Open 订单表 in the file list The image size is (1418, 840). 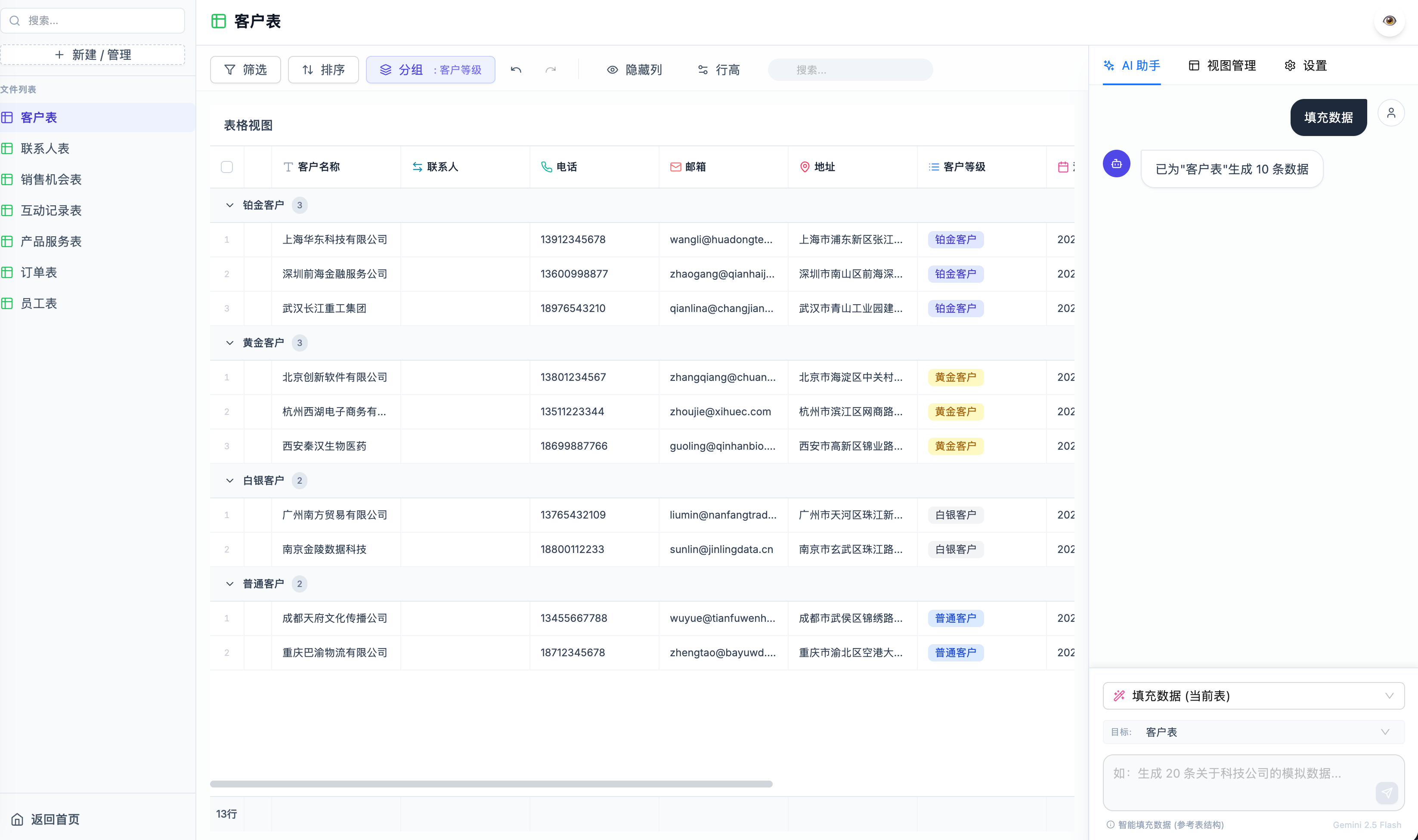(97, 272)
